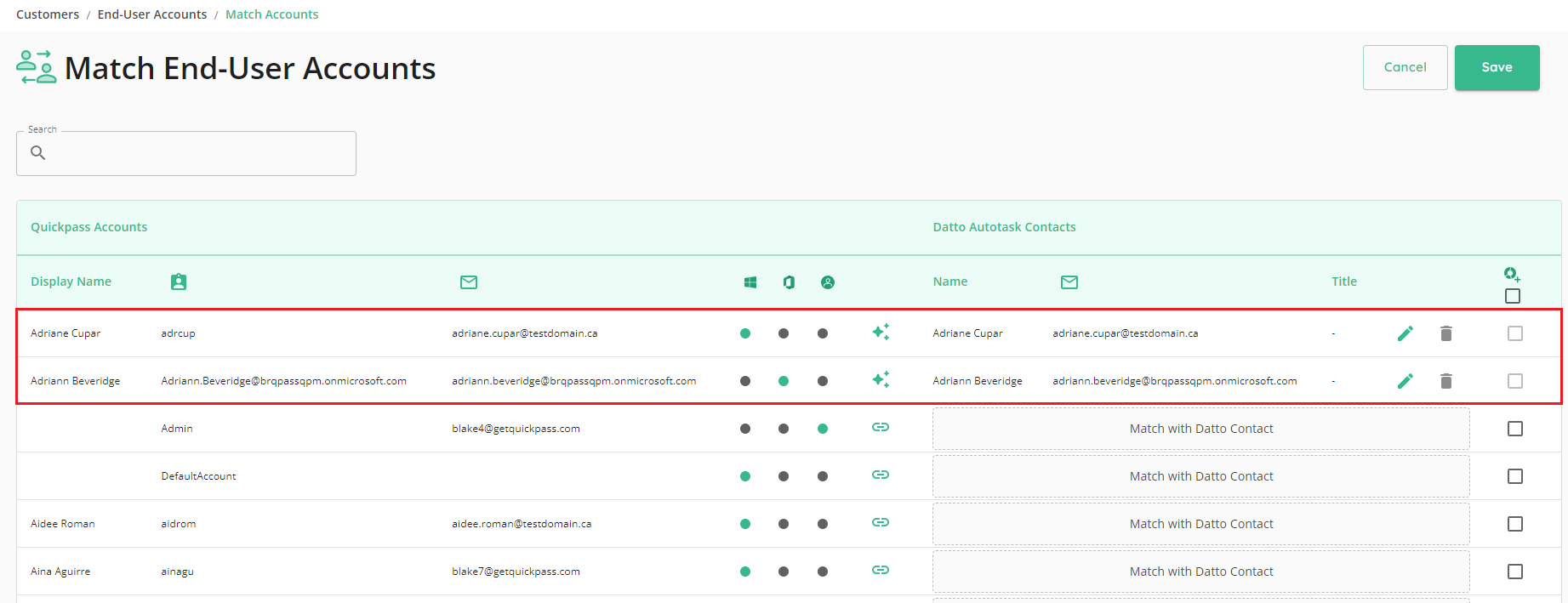1568x603 pixels.
Task: Check the box in the DefaultAccount row
Action: click(1515, 476)
